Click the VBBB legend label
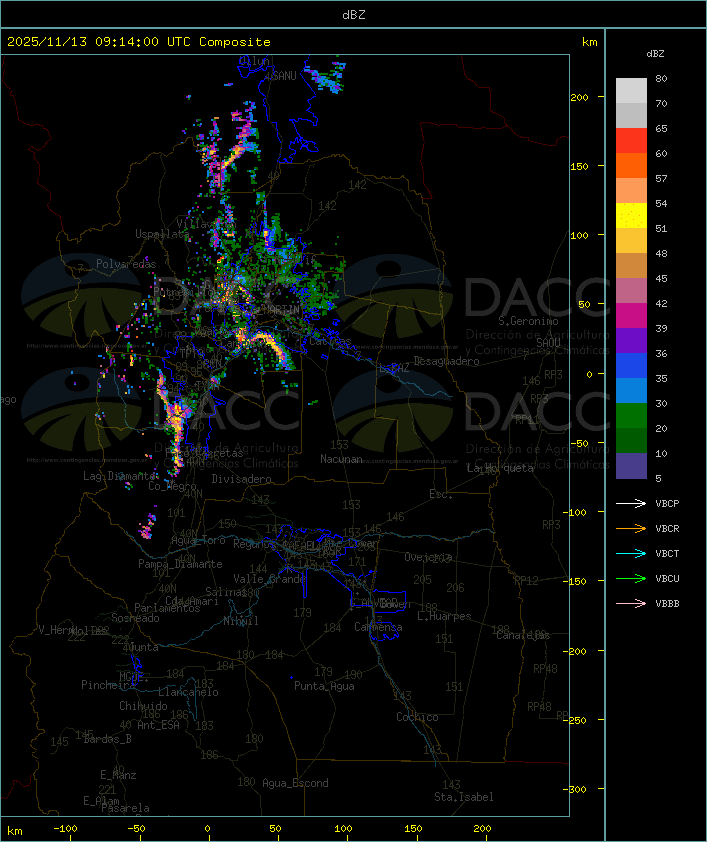This screenshot has width=707, height=842. 667,604
